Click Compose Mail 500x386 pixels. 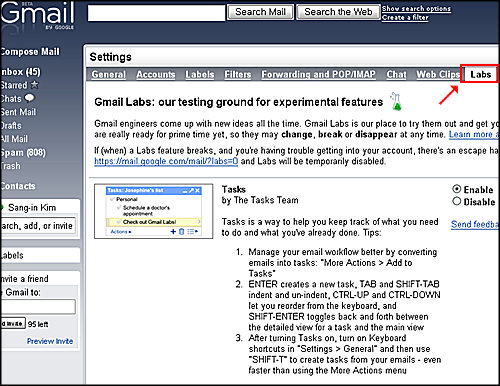30,52
